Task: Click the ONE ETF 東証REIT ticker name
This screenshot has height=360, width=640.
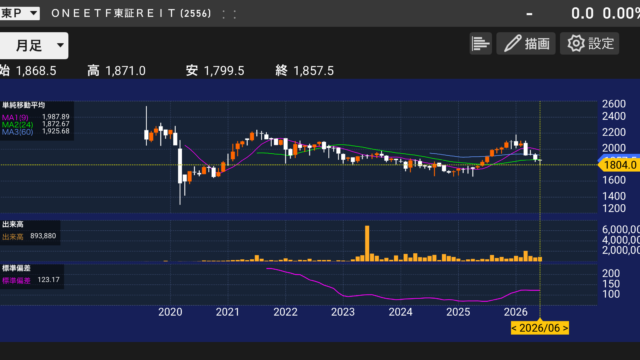Action: coord(131,13)
